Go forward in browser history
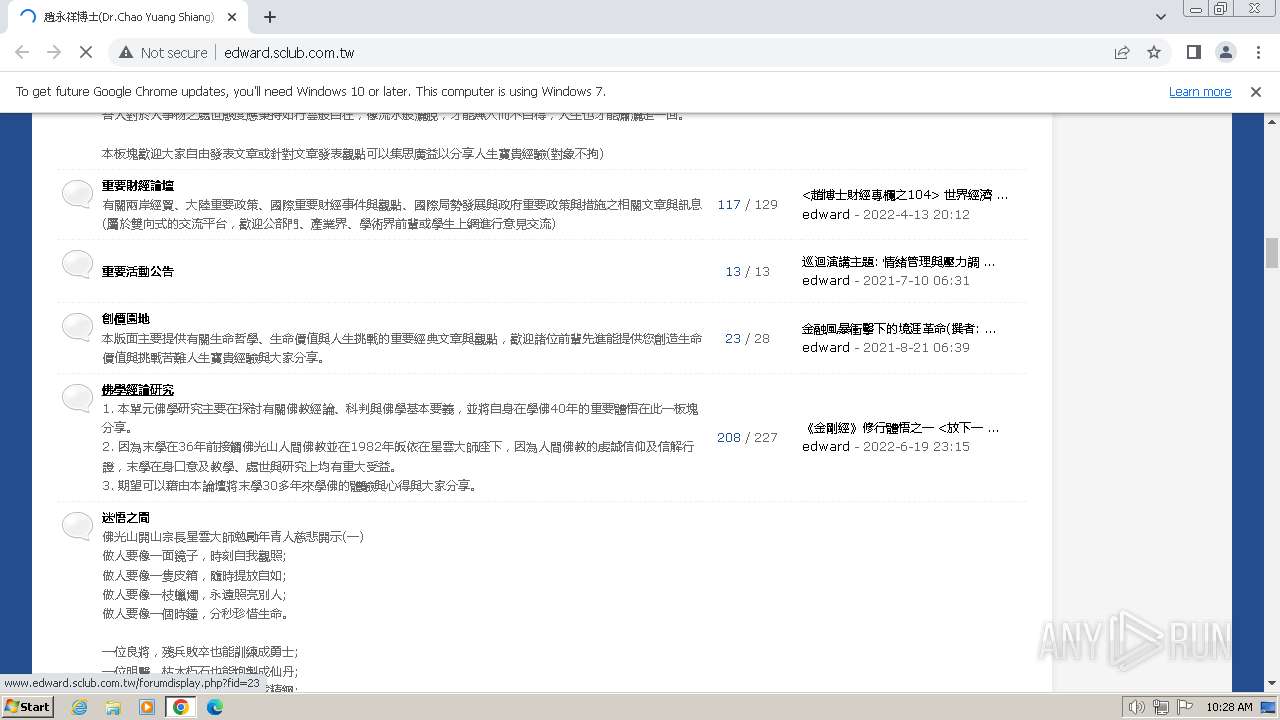The width and height of the screenshot is (1280, 720). (54, 52)
